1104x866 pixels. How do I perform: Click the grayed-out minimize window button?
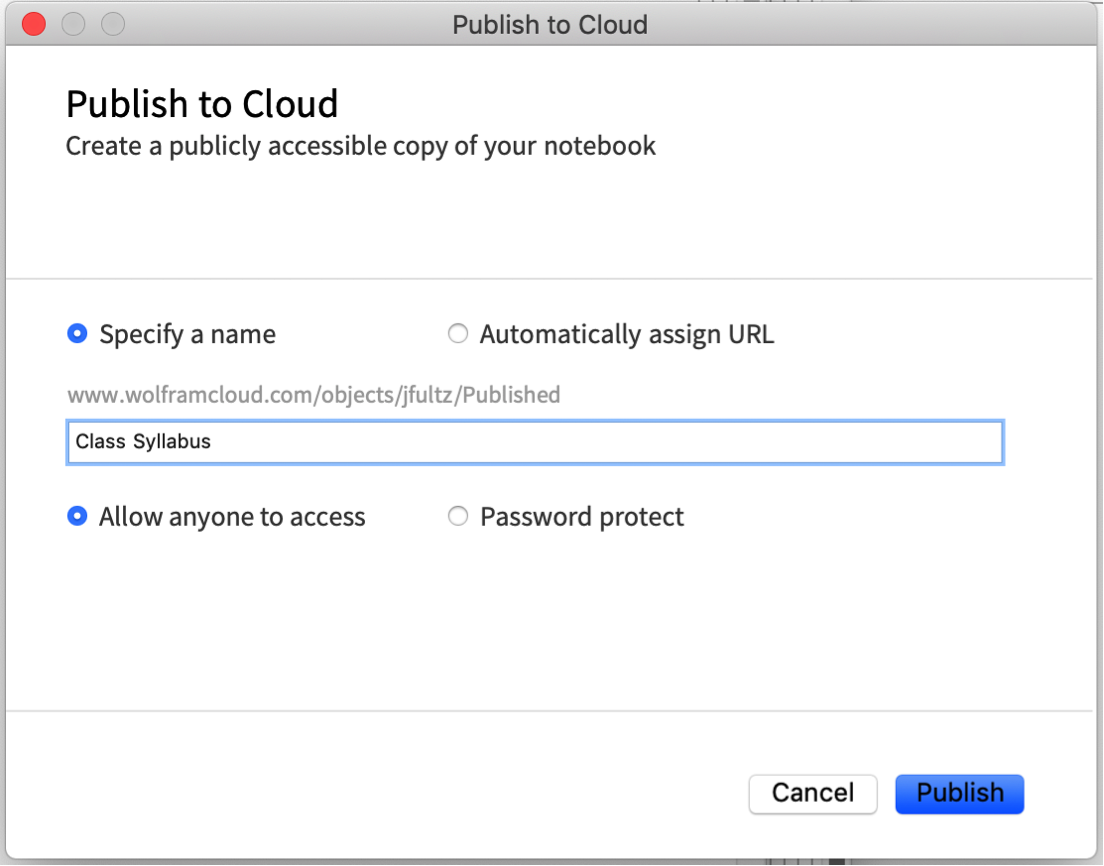[74, 24]
